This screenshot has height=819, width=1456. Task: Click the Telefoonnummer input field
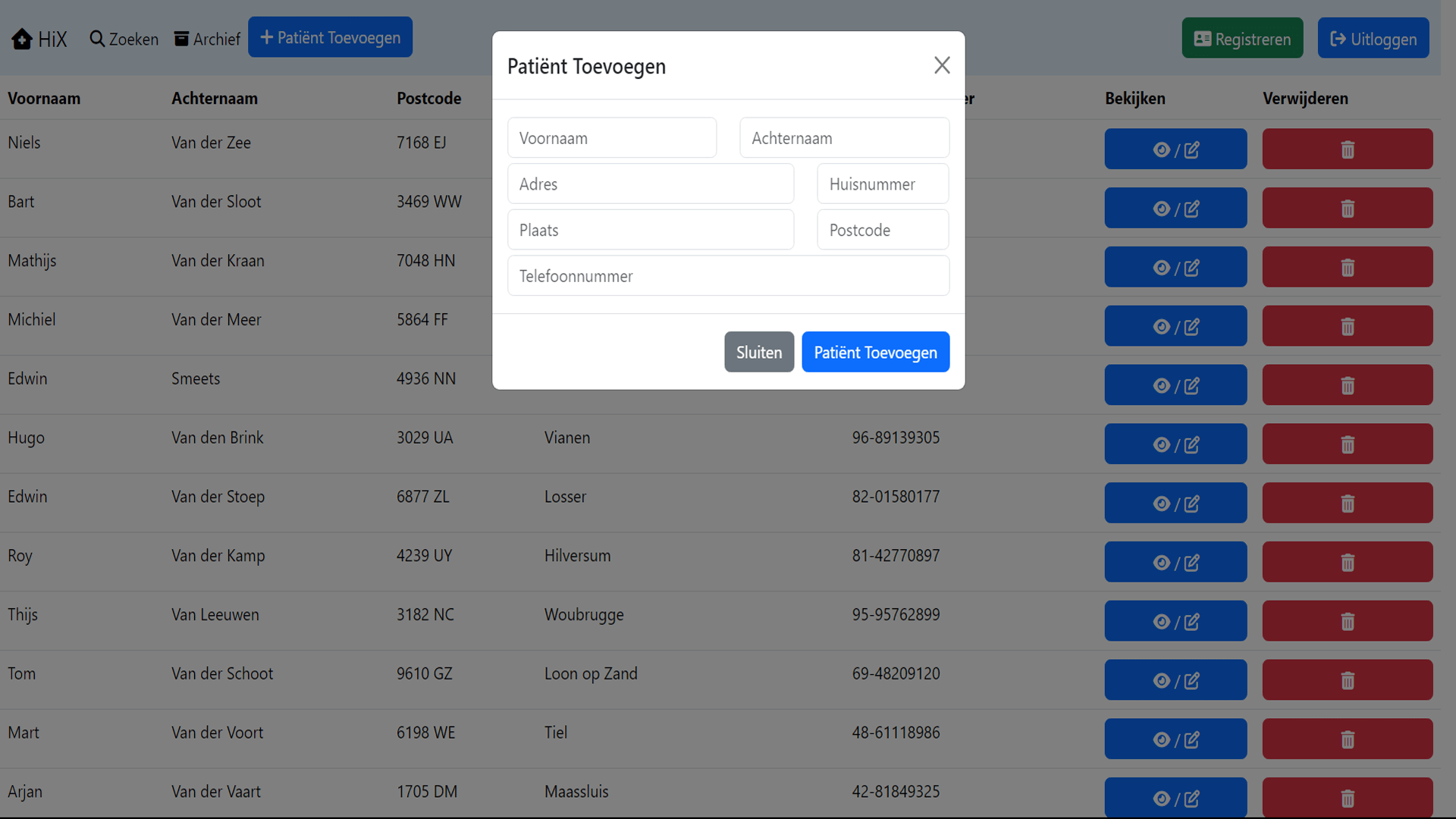[x=728, y=276]
